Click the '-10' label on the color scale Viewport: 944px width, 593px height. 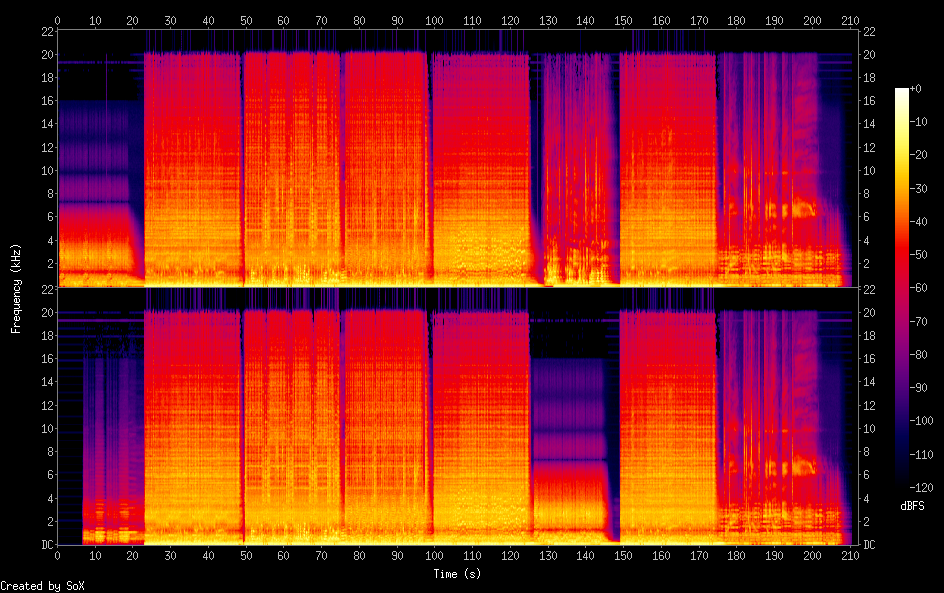coord(919,122)
